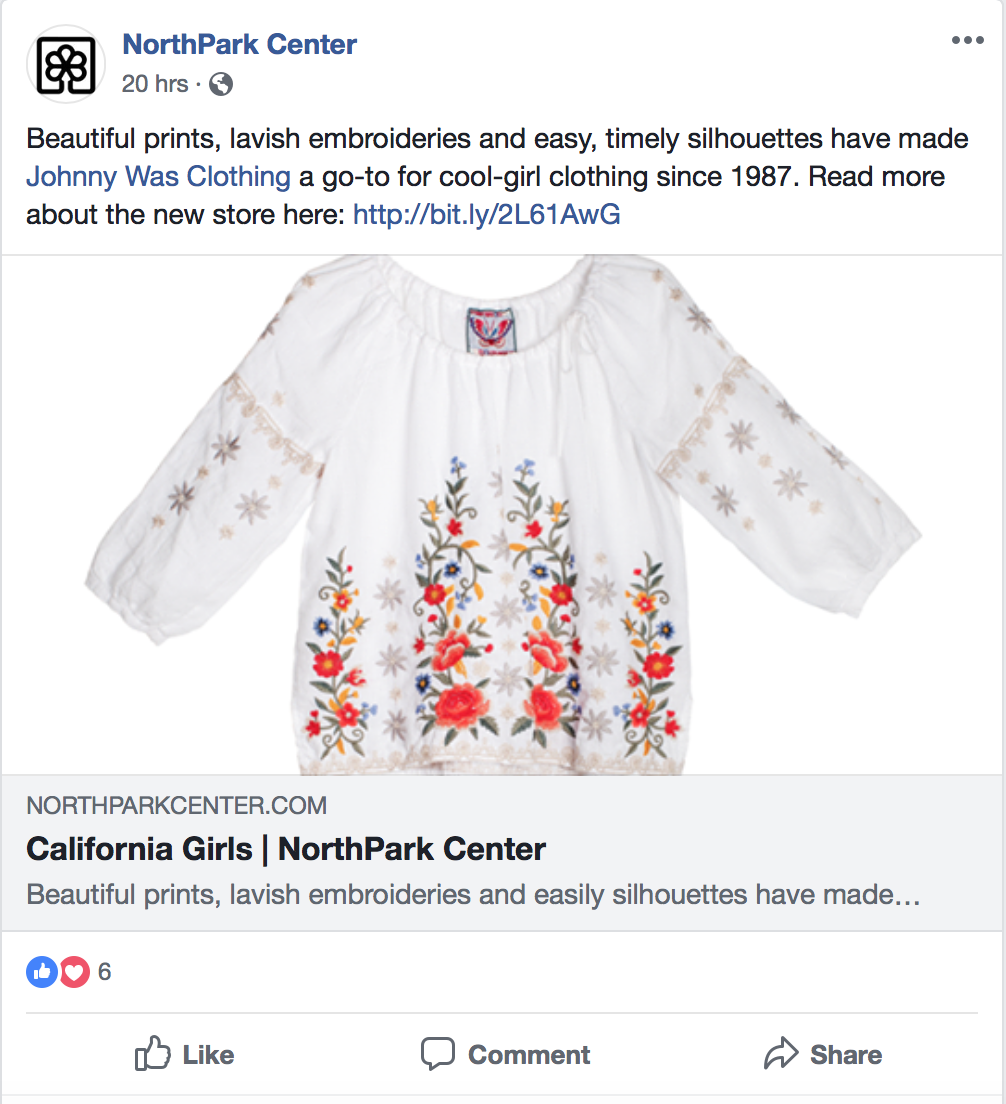Viewport: 1006px width, 1104px height.
Task: Open the NorthPark Center page name link
Action: pyautogui.click(x=239, y=44)
